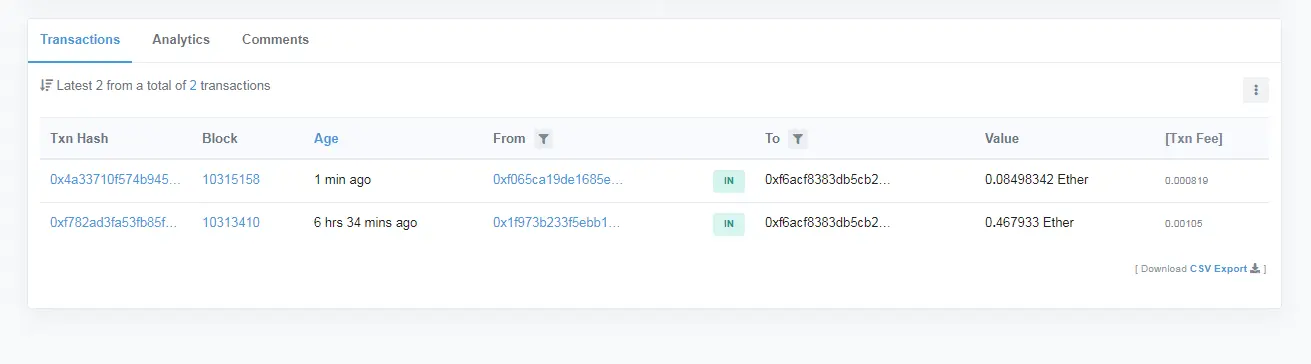Select the 0.08498342 Ether value
Screen dimensions: 1311x364
[x=1036, y=180]
